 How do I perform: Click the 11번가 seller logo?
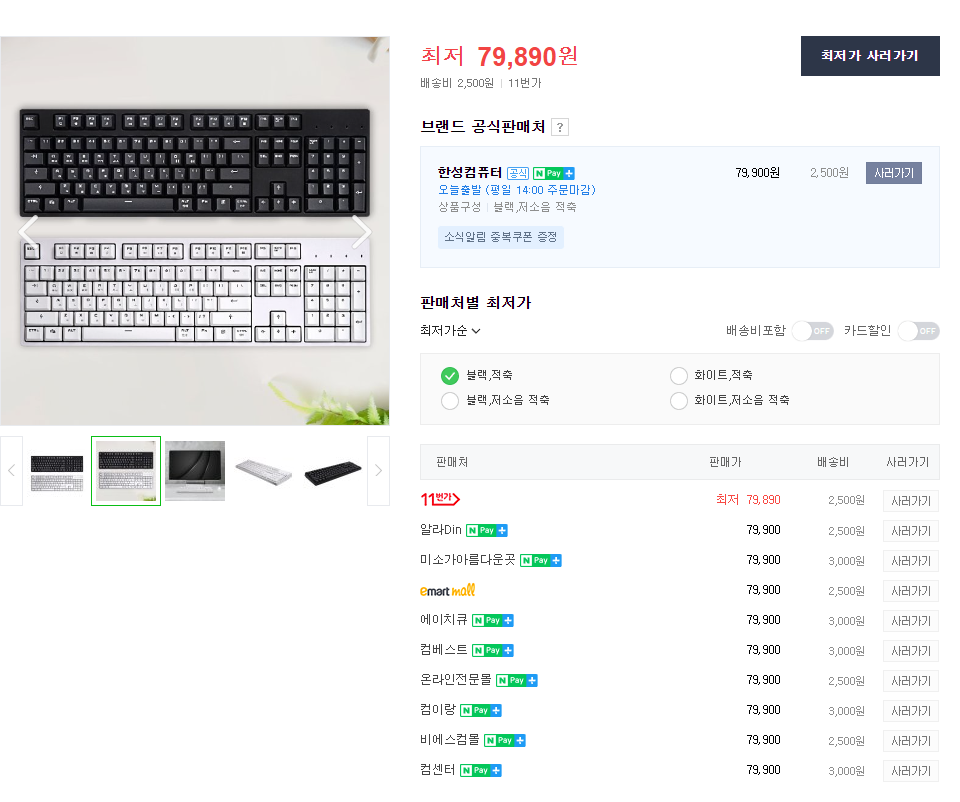tap(440, 500)
